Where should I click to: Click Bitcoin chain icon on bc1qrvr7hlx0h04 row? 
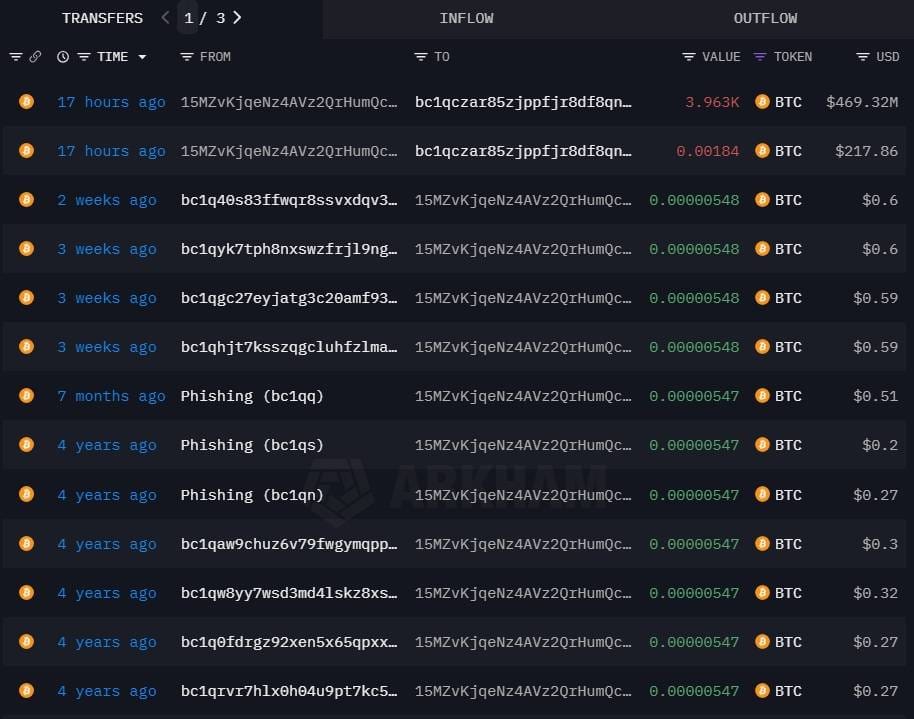point(26,691)
